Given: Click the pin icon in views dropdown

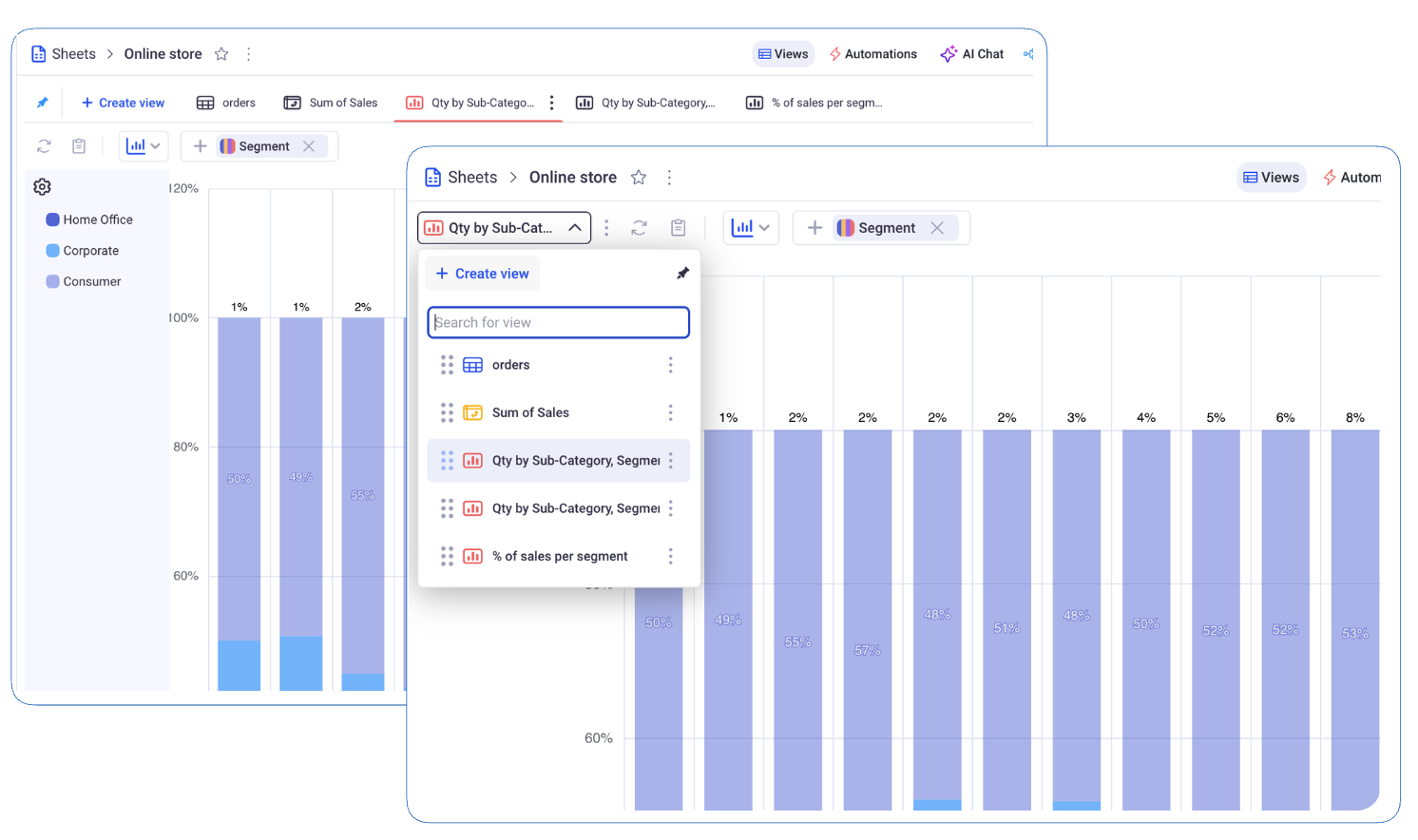Looking at the screenshot, I should point(682,274).
